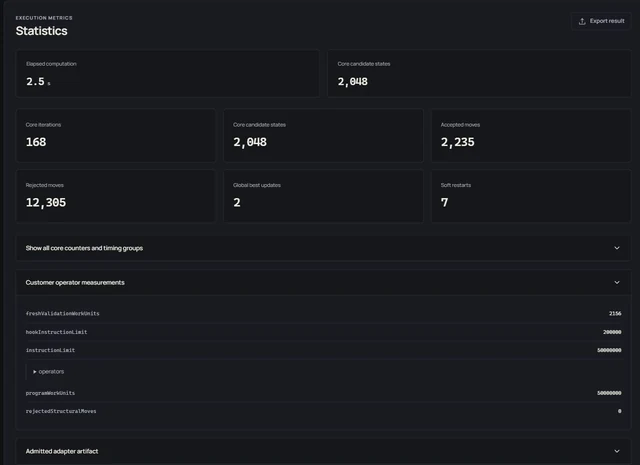The image size is (640, 465).
Task: Expand Show all core counters and timing groups
Action: coord(323,248)
